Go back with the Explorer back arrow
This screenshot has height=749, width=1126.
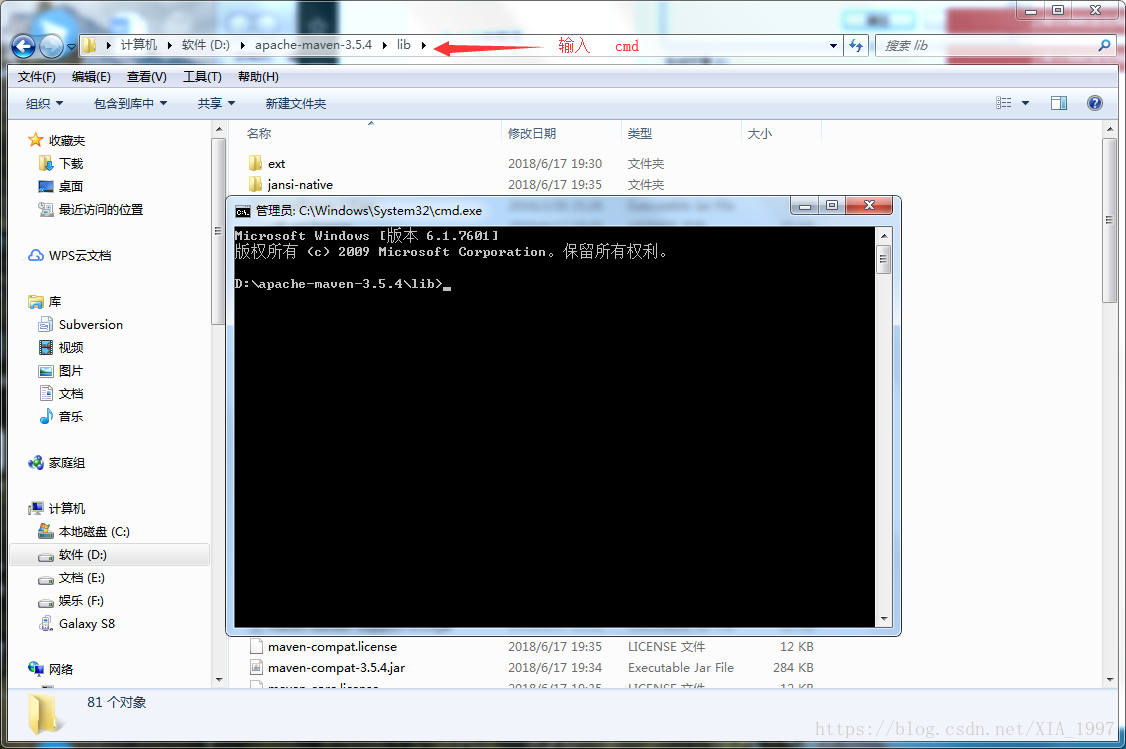(x=23, y=47)
